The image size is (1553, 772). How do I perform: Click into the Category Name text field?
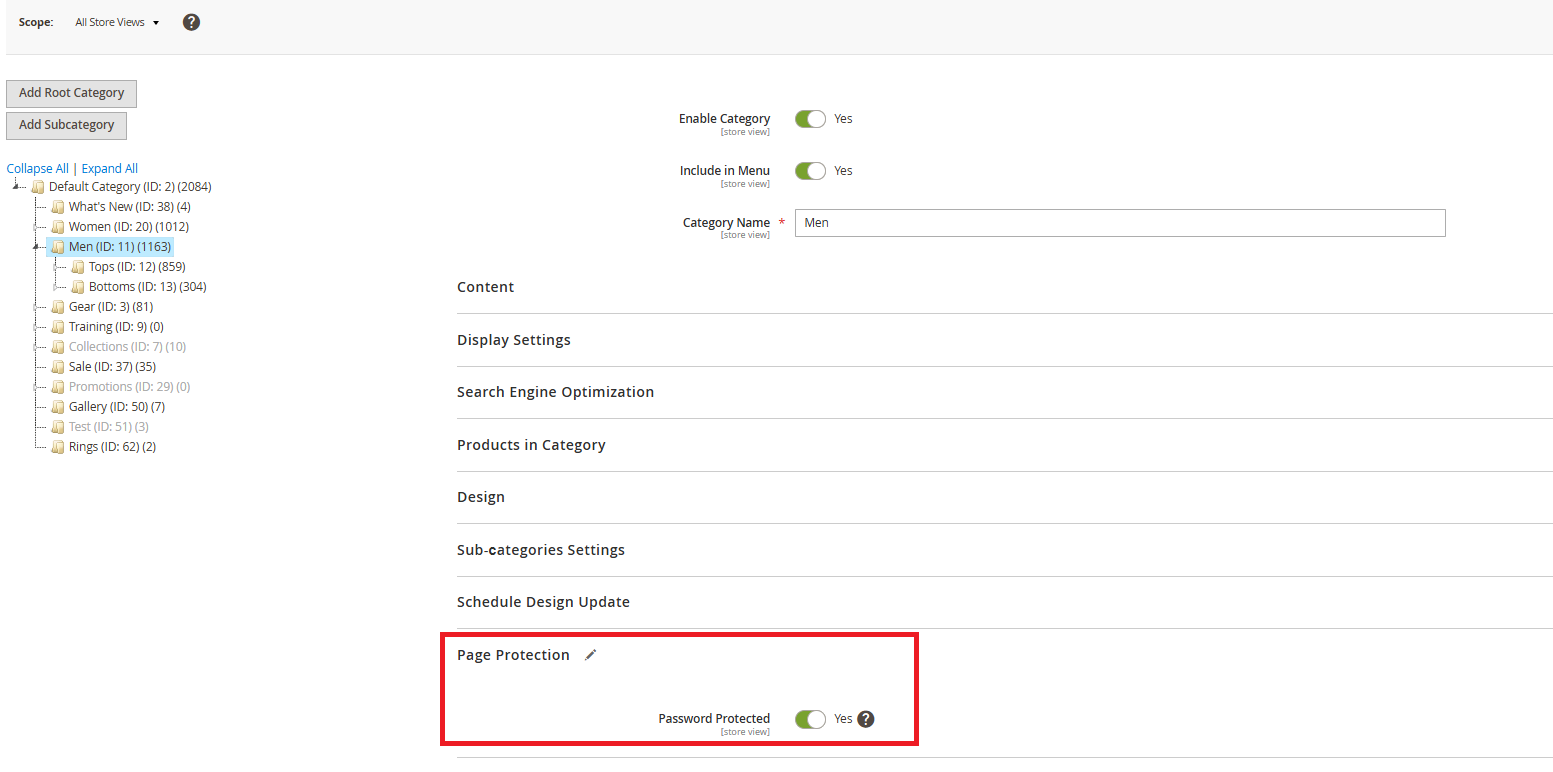pyautogui.click(x=1120, y=223)
